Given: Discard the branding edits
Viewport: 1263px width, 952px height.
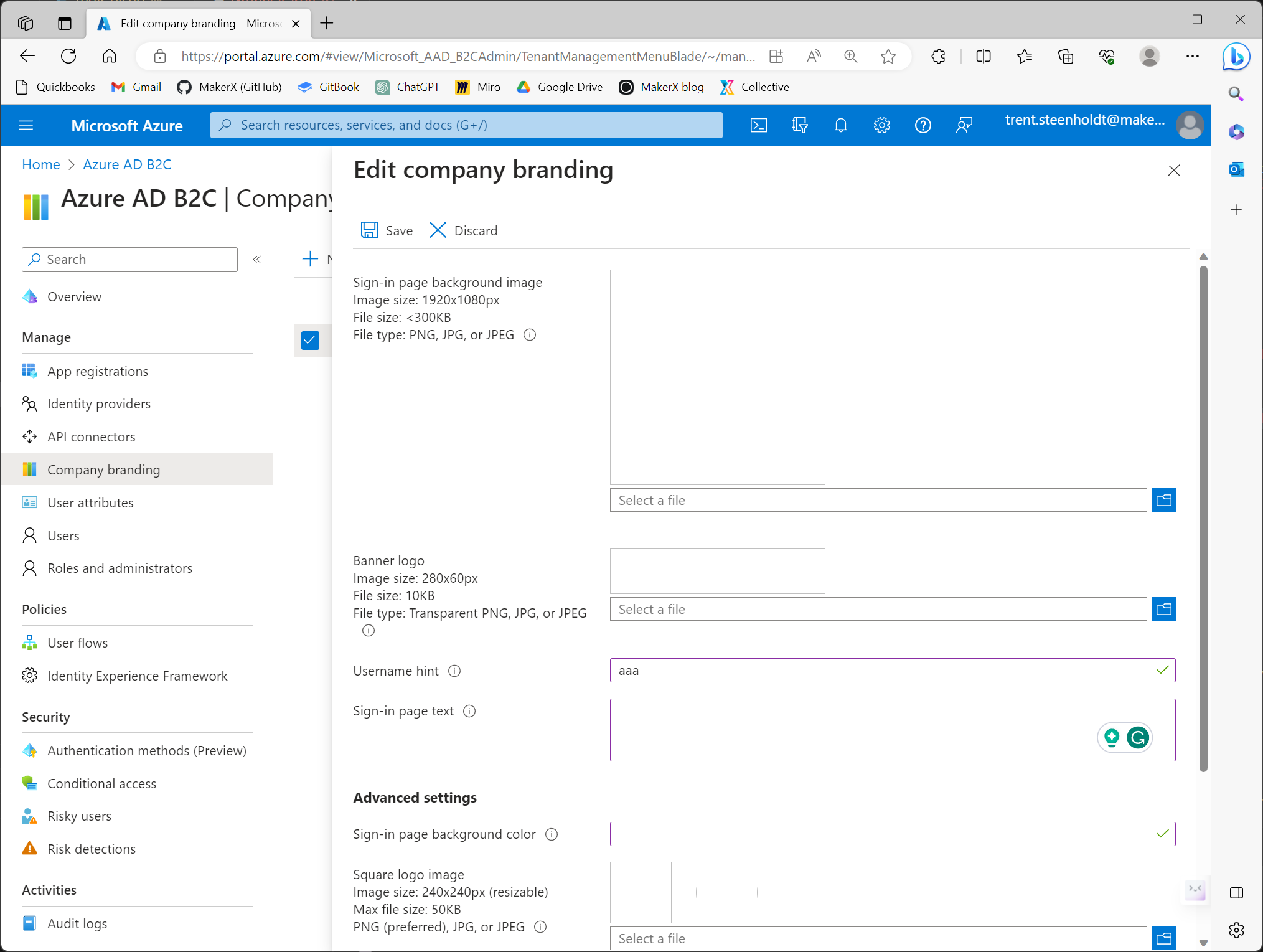Looking at the screenshot, I should [463, 230].
